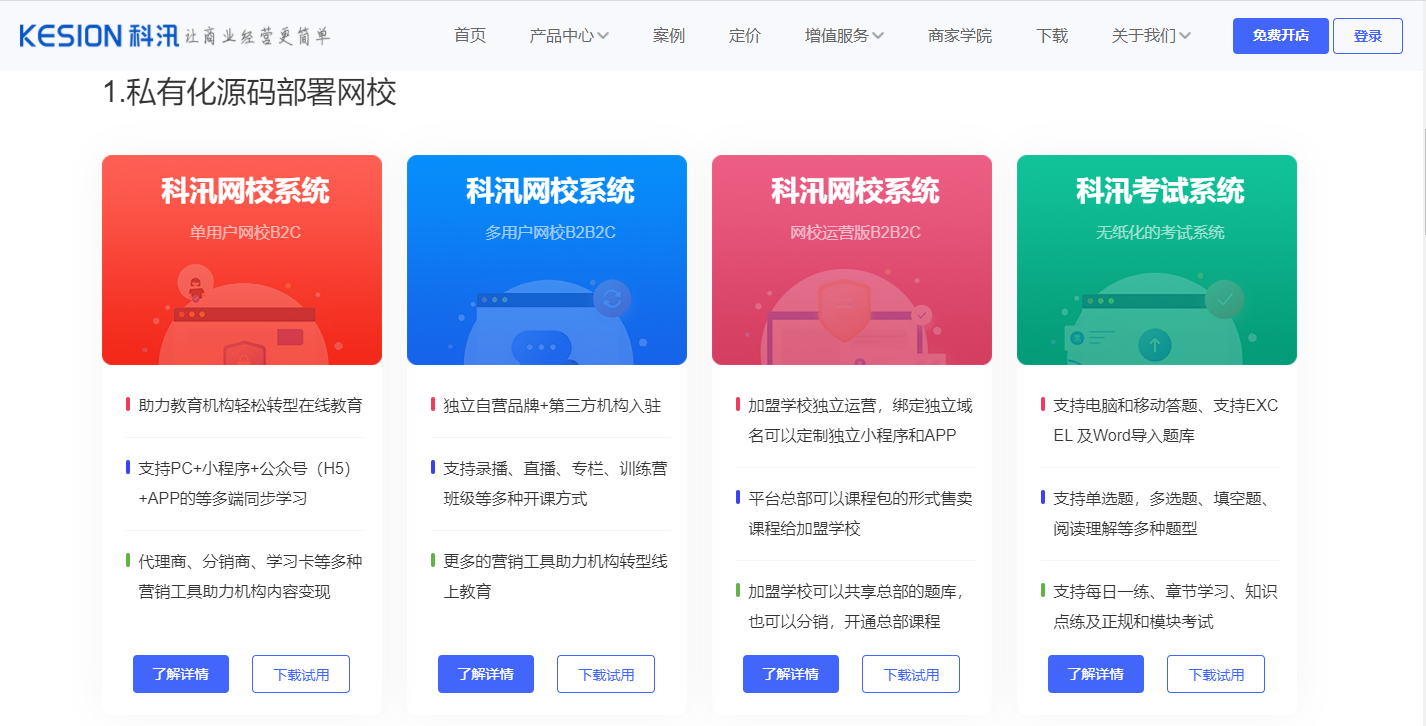Open the 下载 nav item
Screen dimensions: 1426x726
pyautogui.click(x=1052, y=36)
